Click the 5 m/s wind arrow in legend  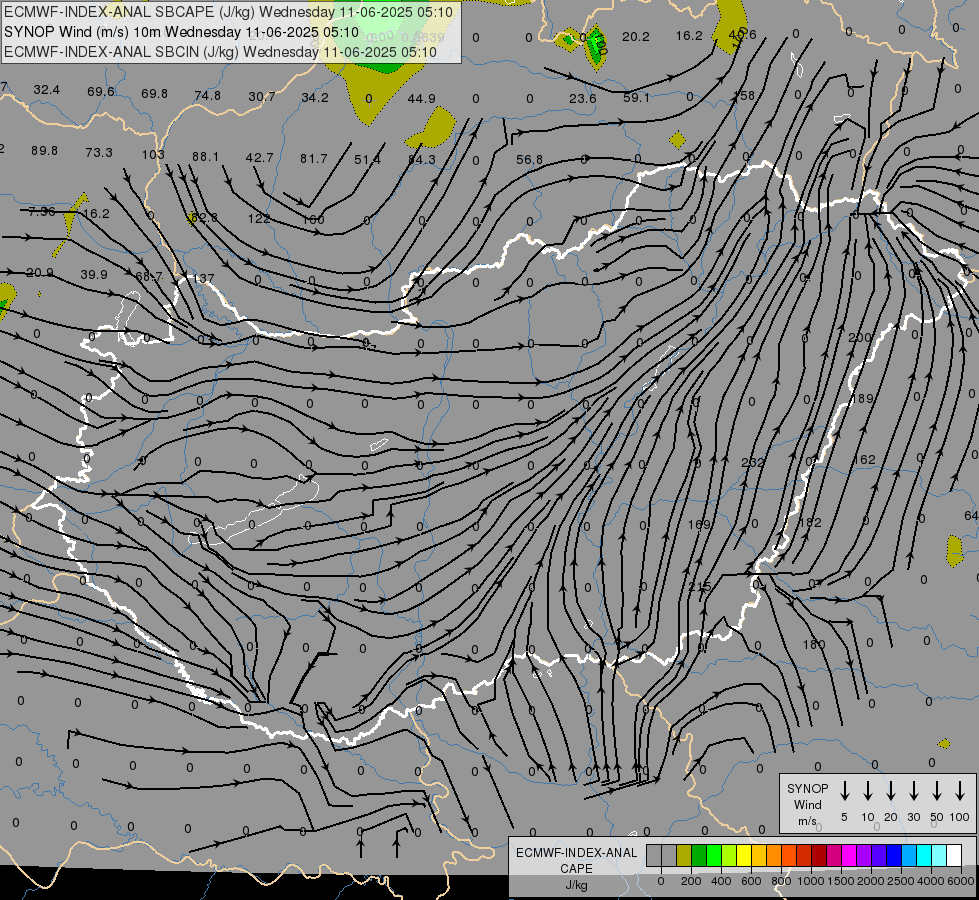click(x=844, y=791)
